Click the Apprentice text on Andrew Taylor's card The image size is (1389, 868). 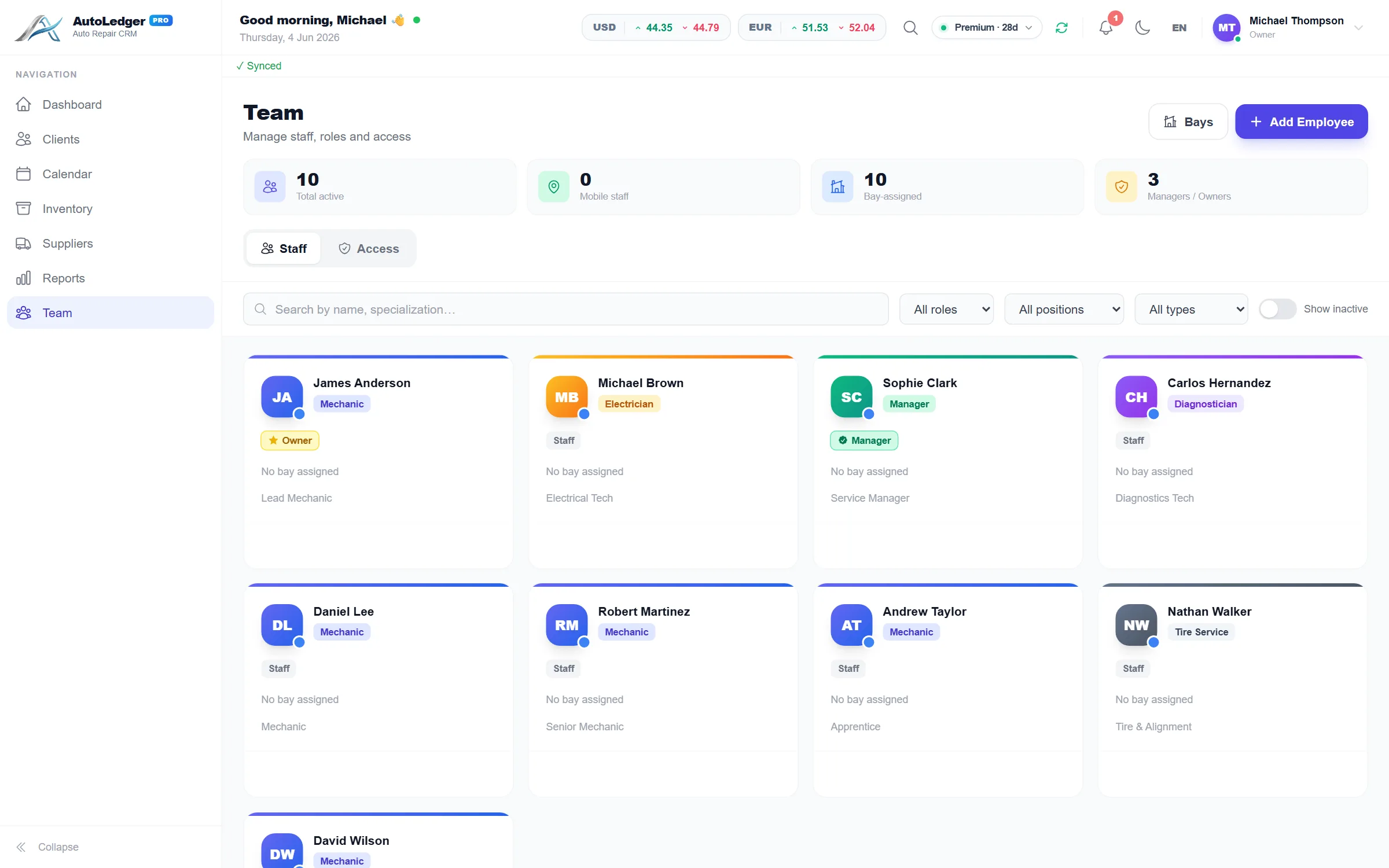coord(855,726)
